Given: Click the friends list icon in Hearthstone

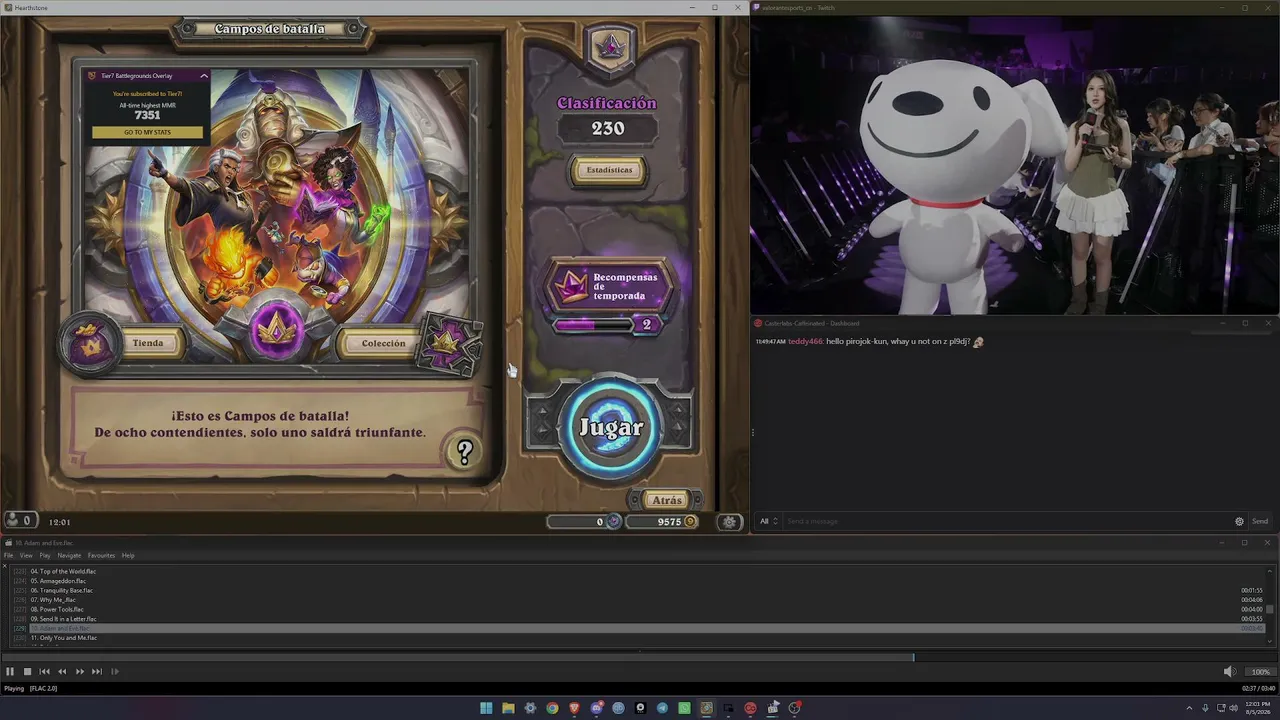Looking at the screenshot, I should click(x=18, y=520).
